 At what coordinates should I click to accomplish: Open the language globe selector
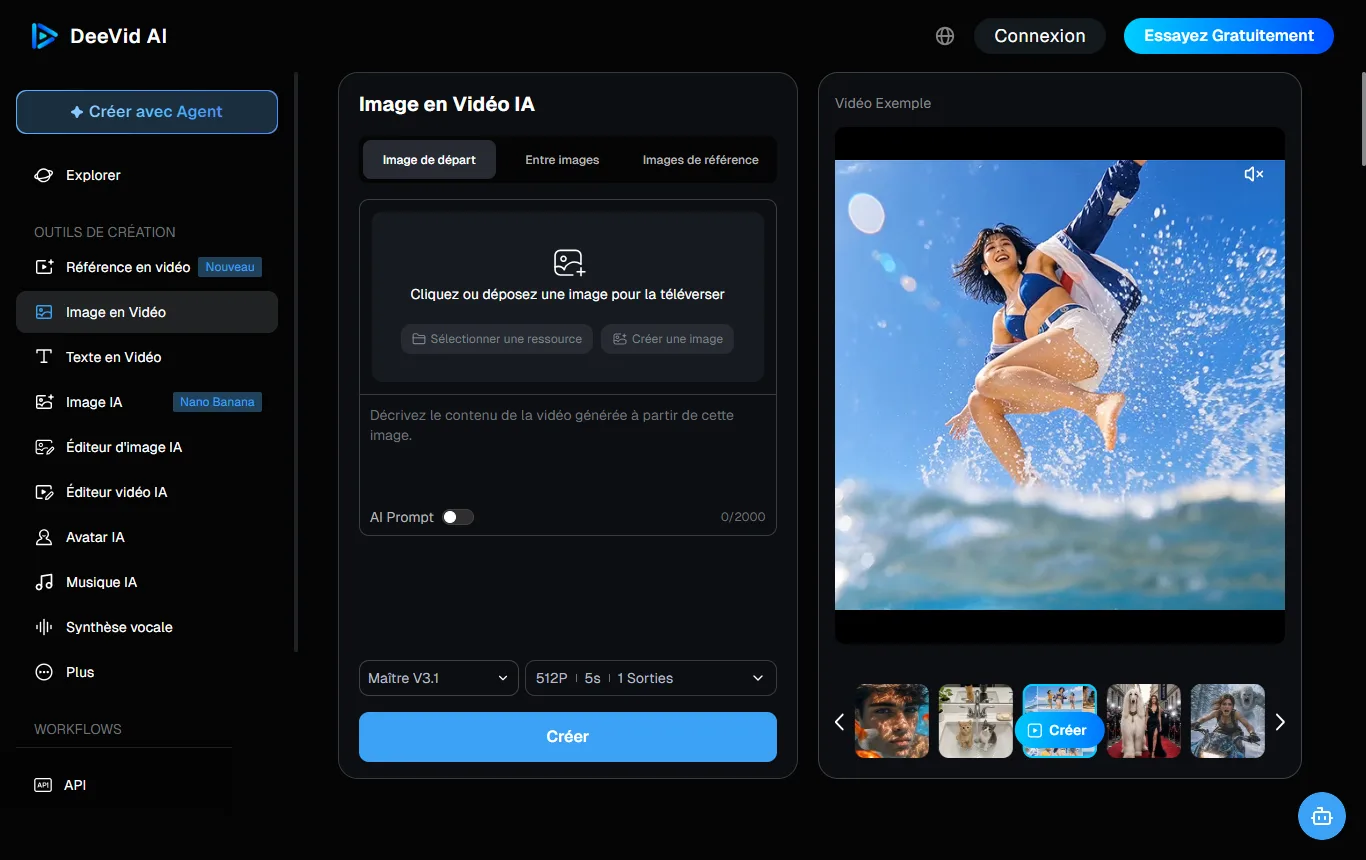tap(945, 36)
